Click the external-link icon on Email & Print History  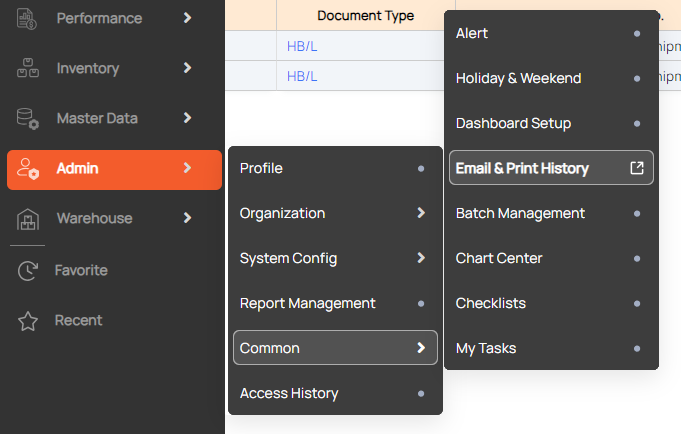click(637, 168)
